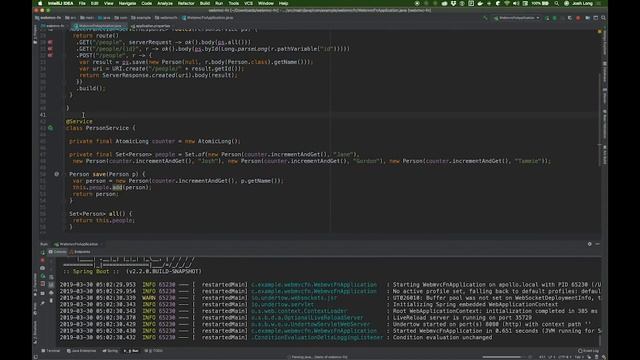Click the WebmvcFnApplication.java breadcrumb

[x=208, y=18]
